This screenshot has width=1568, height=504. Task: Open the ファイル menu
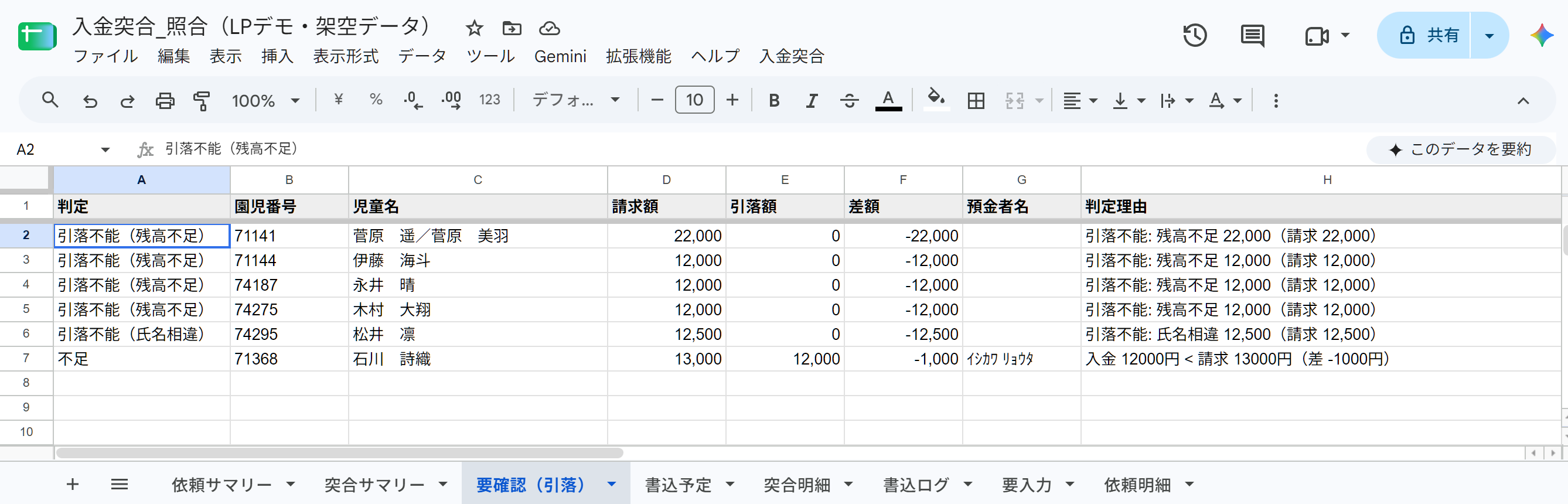[105, 56]
